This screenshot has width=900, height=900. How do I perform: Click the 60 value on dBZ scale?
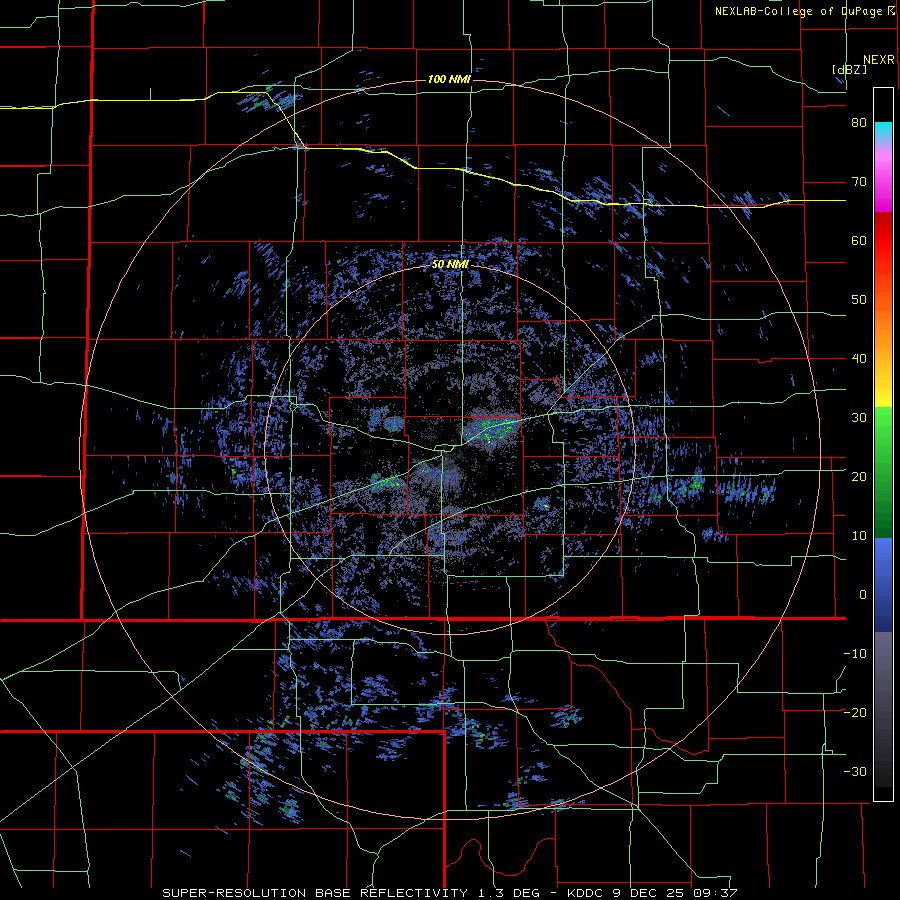click(859, 240)
